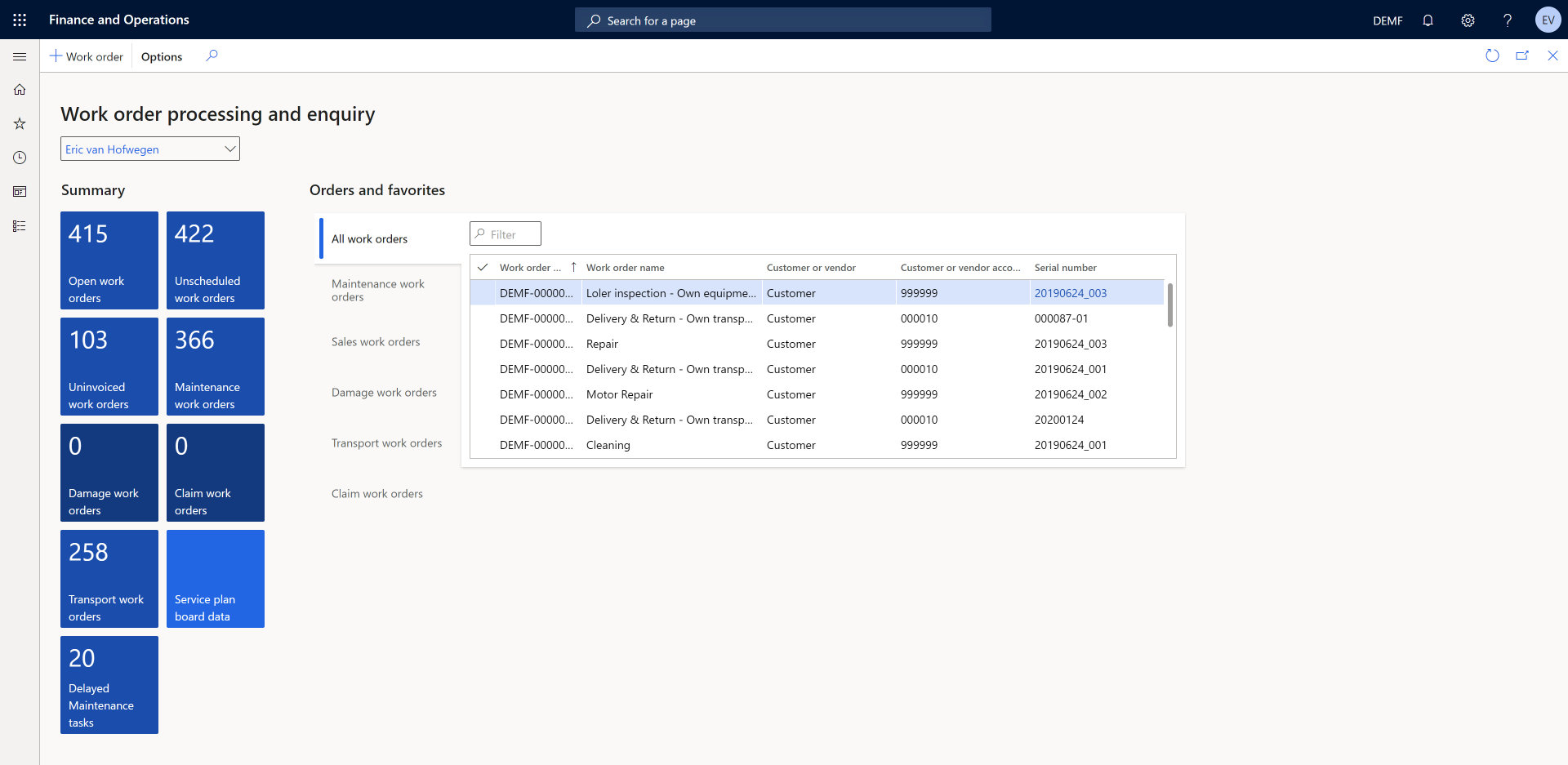Open the Damage work orders tile
This screenshot has width=1568, height=765.
[109, 473]
